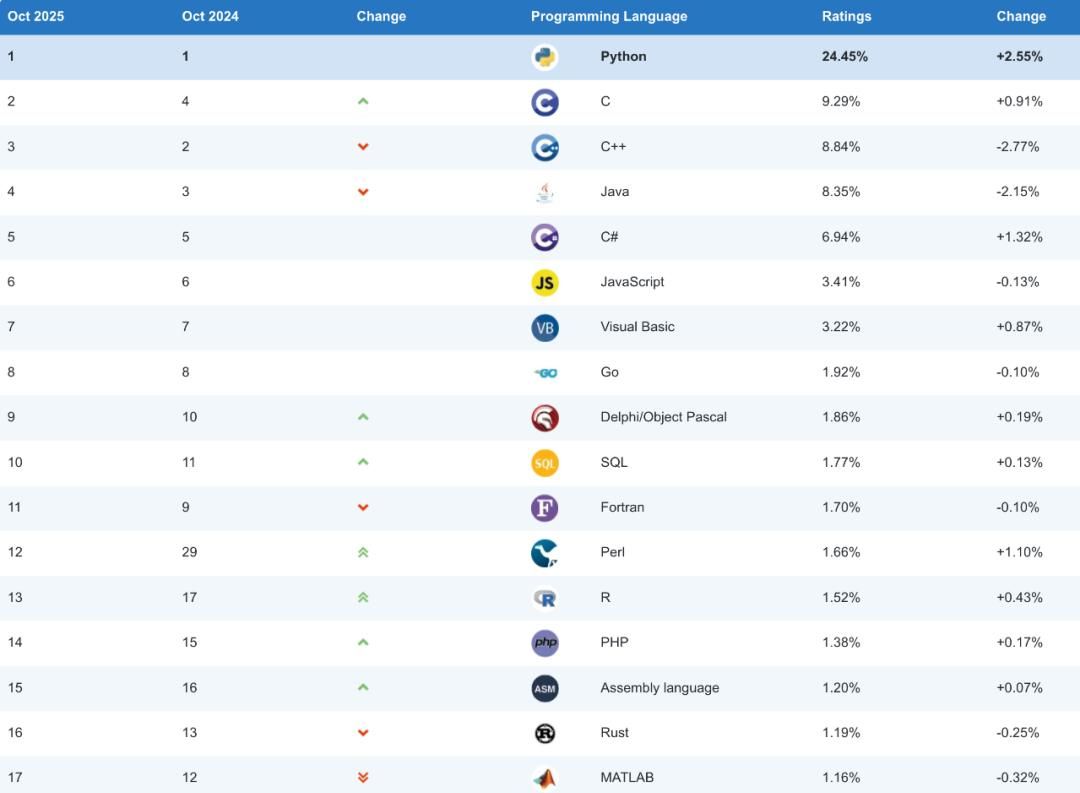Click the Ratings column header

tap(846, 16)
